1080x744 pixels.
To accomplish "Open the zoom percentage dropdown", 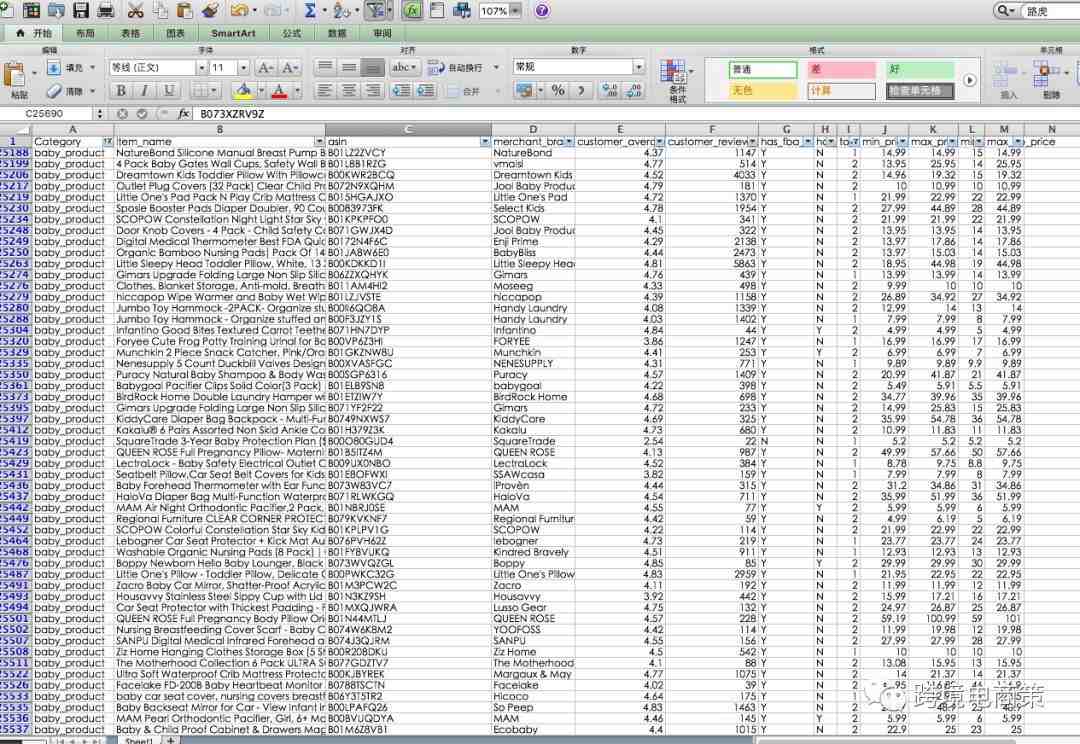I will [516, 10].
